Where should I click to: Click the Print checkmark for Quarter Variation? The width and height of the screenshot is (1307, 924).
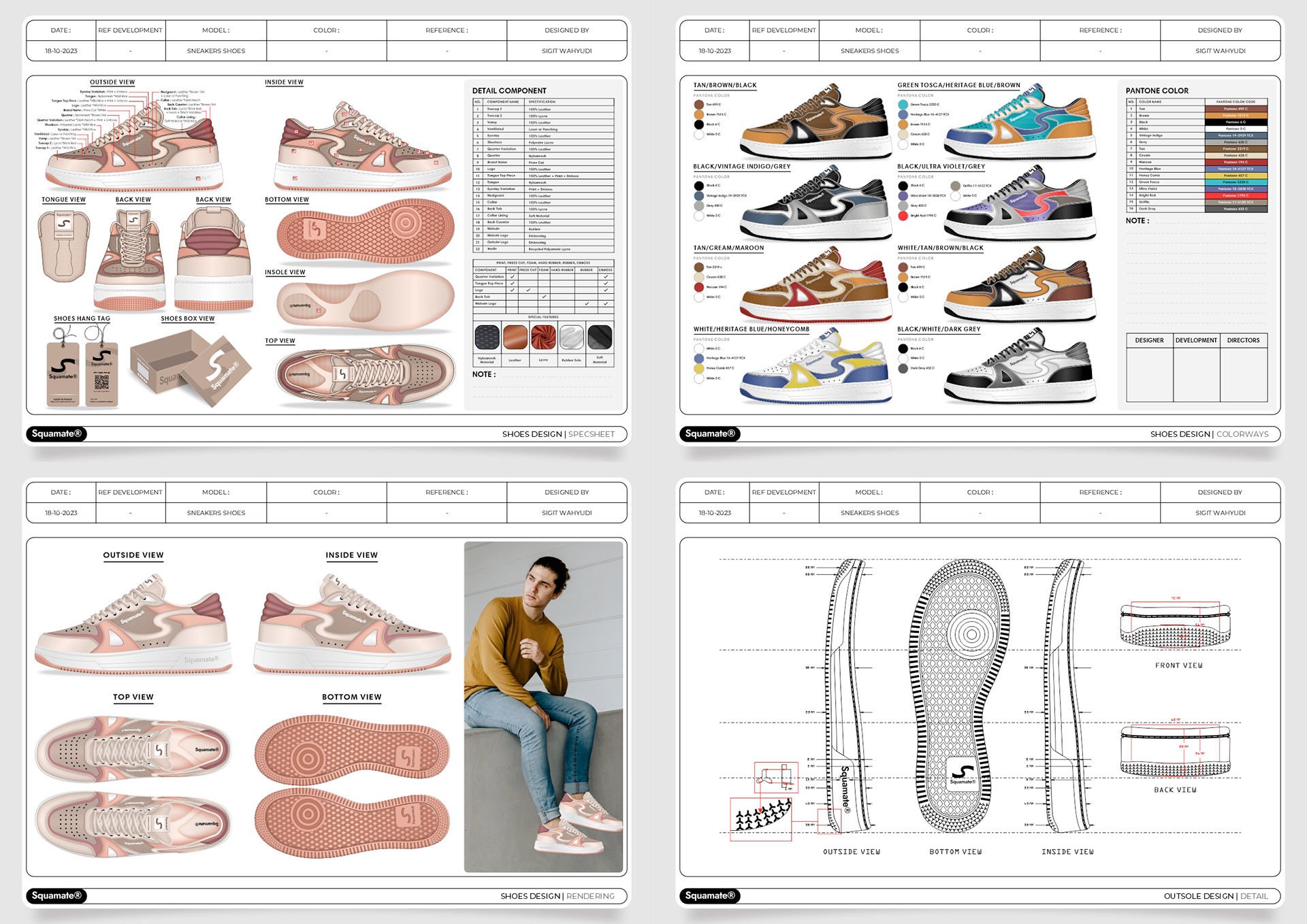click(512, 277)
